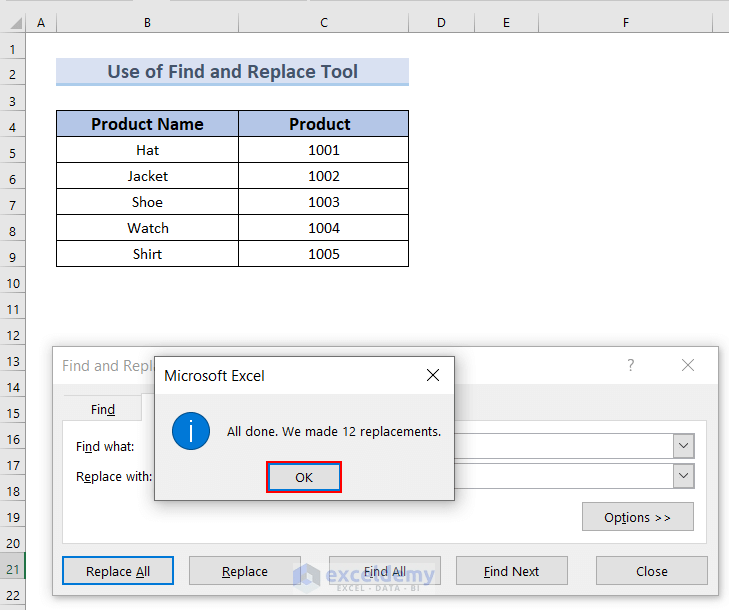Open the Find what dropdown arrow
This screenshot has height=610, width=729.
click(x=683, y=445)
